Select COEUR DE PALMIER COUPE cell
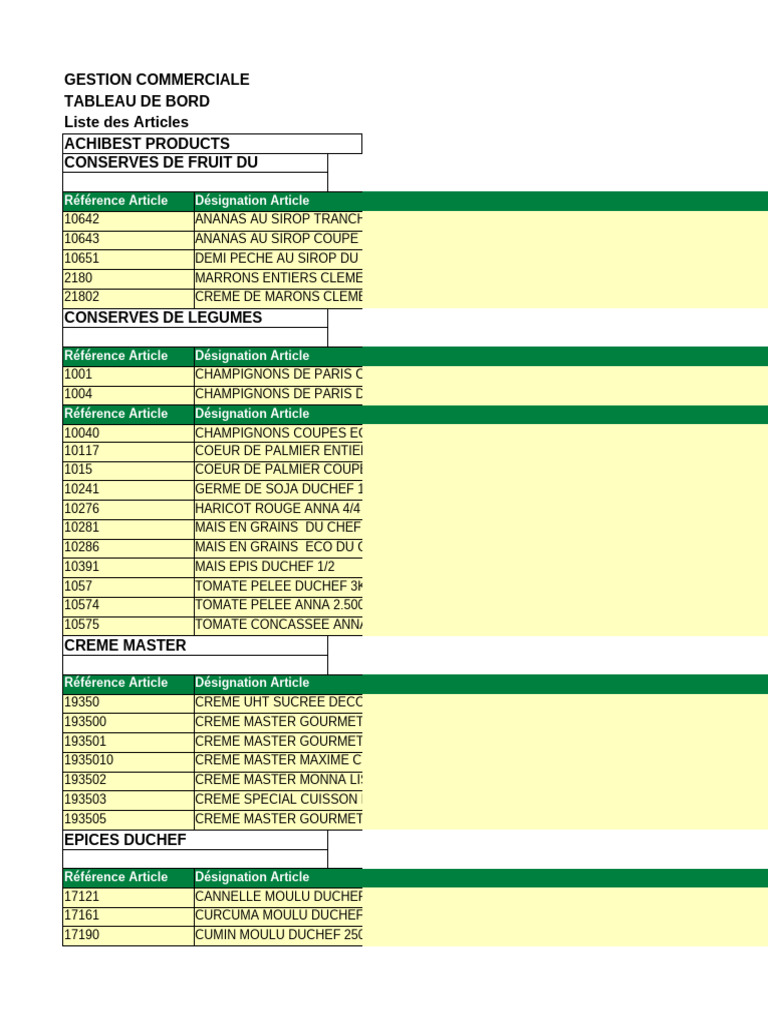The height and width of the screenshot is (1024, 768). tap(278, 471)
